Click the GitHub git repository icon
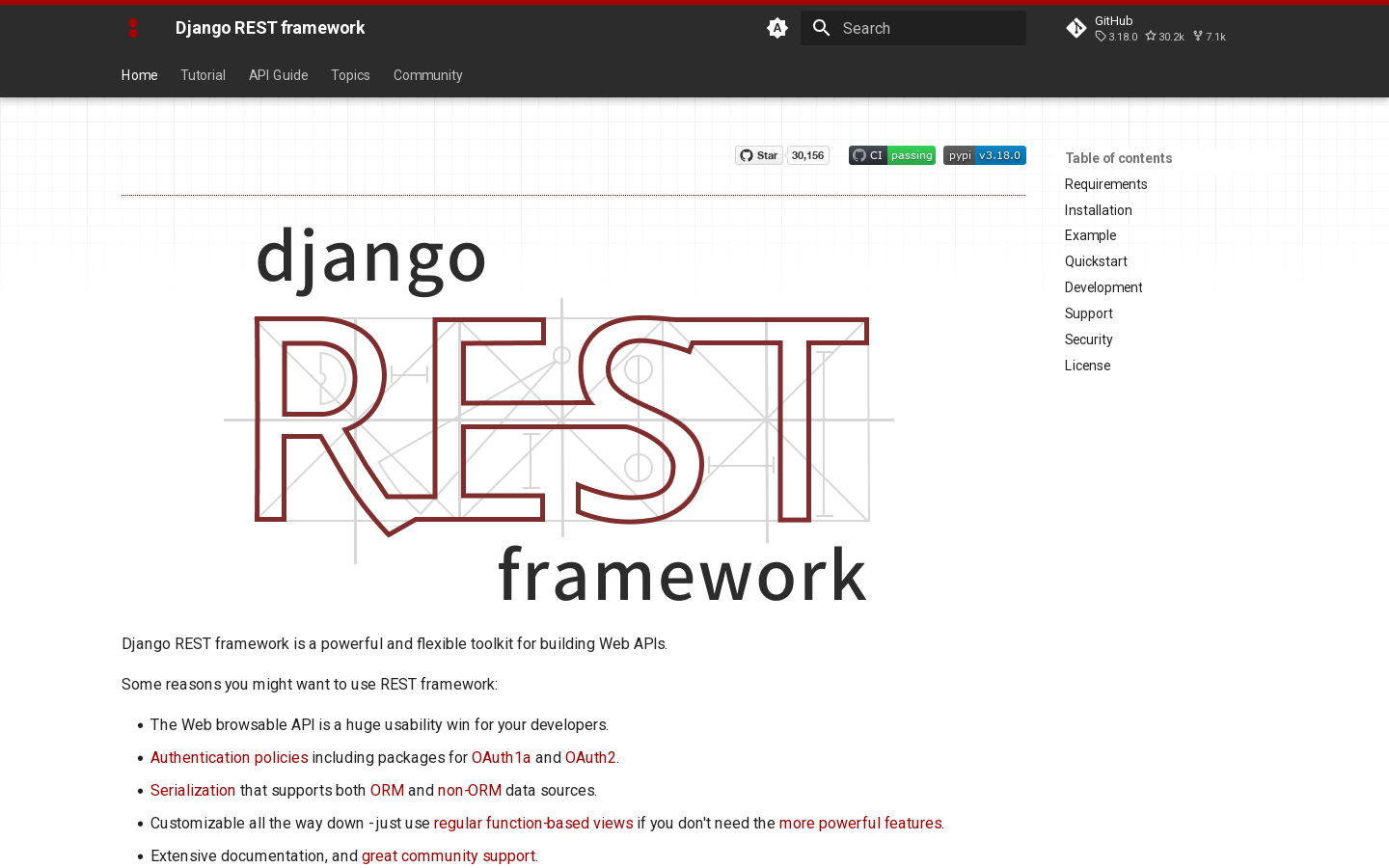This screenshot has width=1389, height=868. [1076, 28]
